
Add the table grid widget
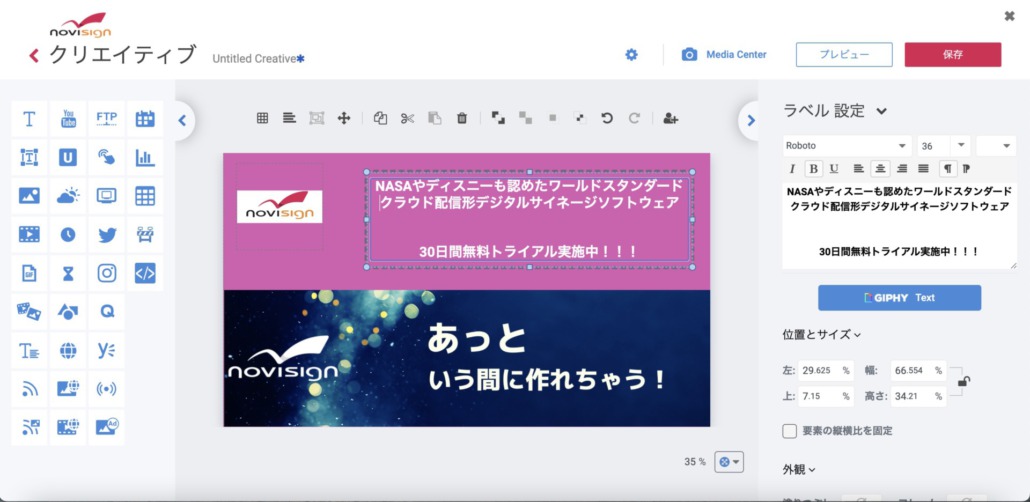tap(145, 196)
